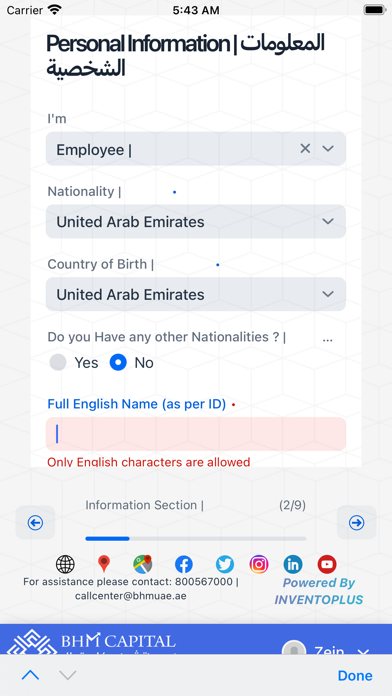392x696 pixels.
Task: Open the Instagram icon
Action: (x=259, y=564)
